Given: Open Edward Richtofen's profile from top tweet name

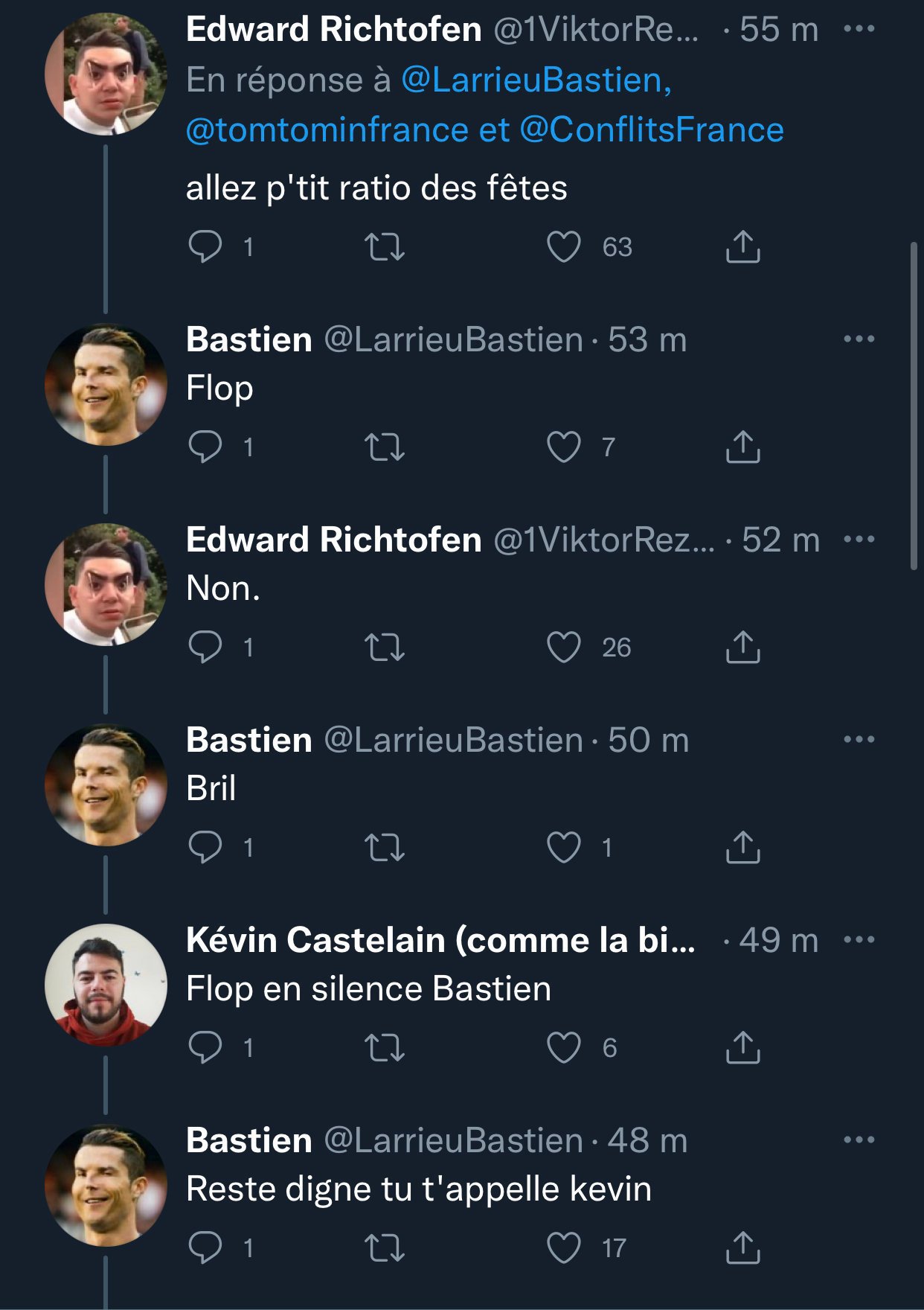Looking at the screenshot, I should (333, 30).
